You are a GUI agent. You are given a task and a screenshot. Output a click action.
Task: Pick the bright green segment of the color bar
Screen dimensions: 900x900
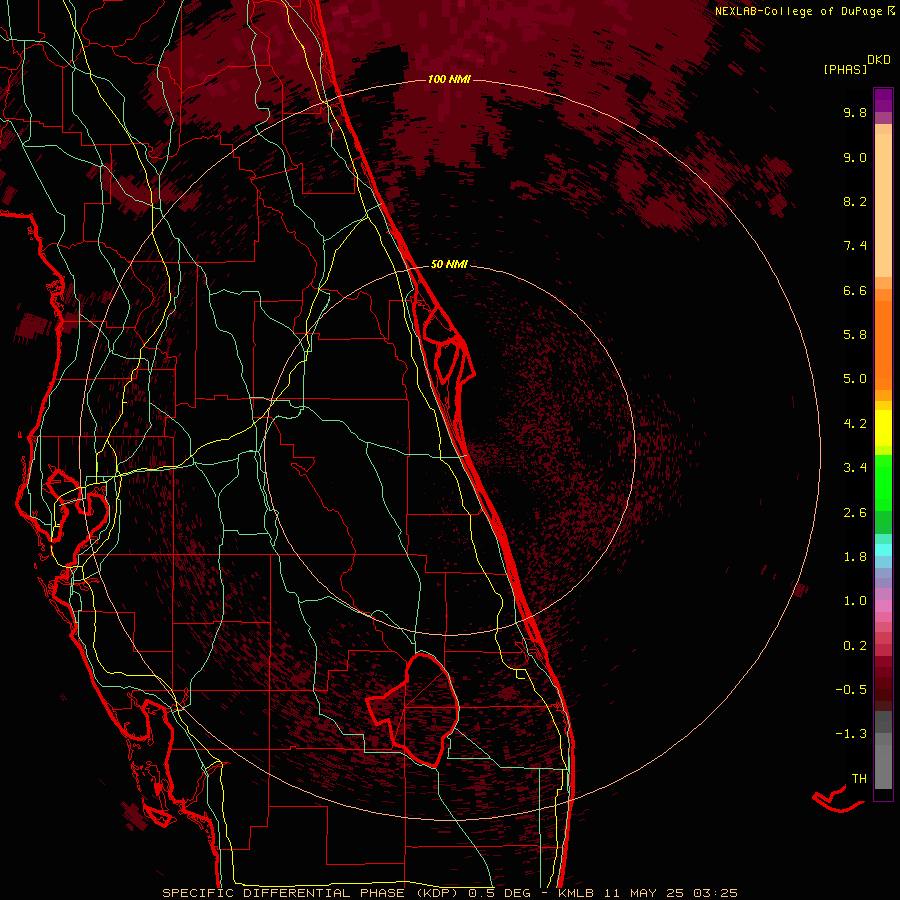[883, 482]
